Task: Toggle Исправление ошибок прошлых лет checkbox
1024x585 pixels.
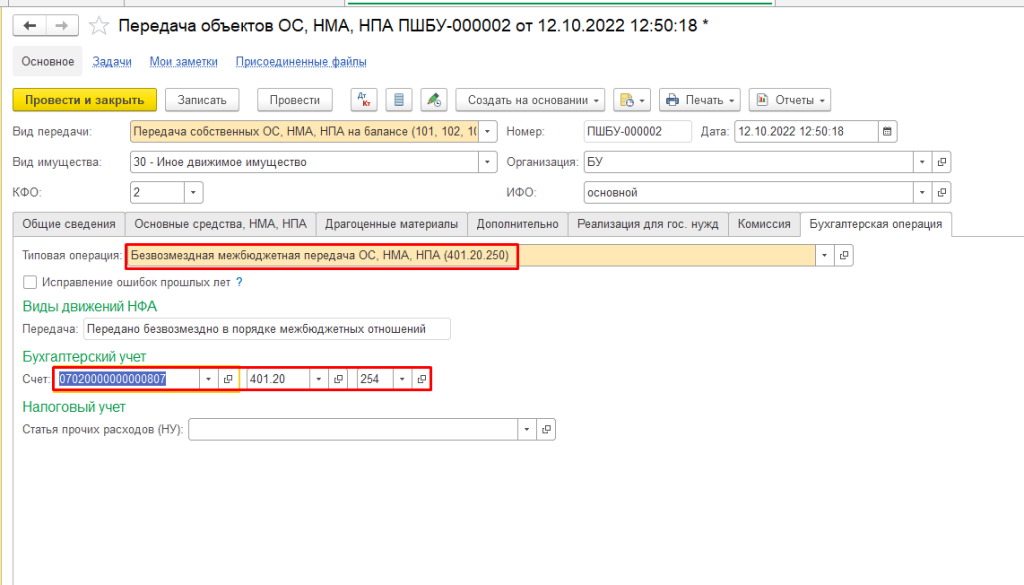Action: click(30, 282)
